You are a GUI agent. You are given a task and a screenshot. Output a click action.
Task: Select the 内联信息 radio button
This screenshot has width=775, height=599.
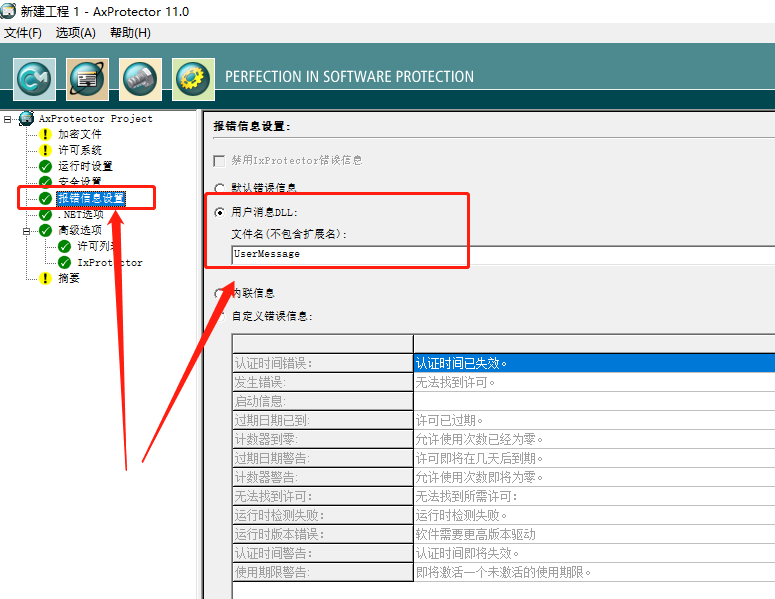click(x=219, y=293)
